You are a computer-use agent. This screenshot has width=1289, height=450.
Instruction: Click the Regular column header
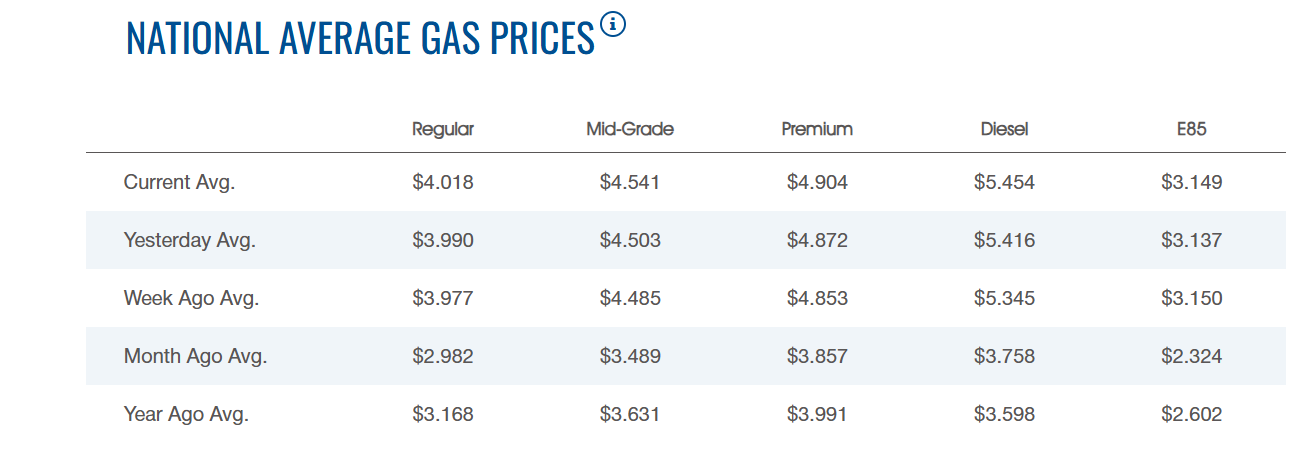(x=443, y=129)
